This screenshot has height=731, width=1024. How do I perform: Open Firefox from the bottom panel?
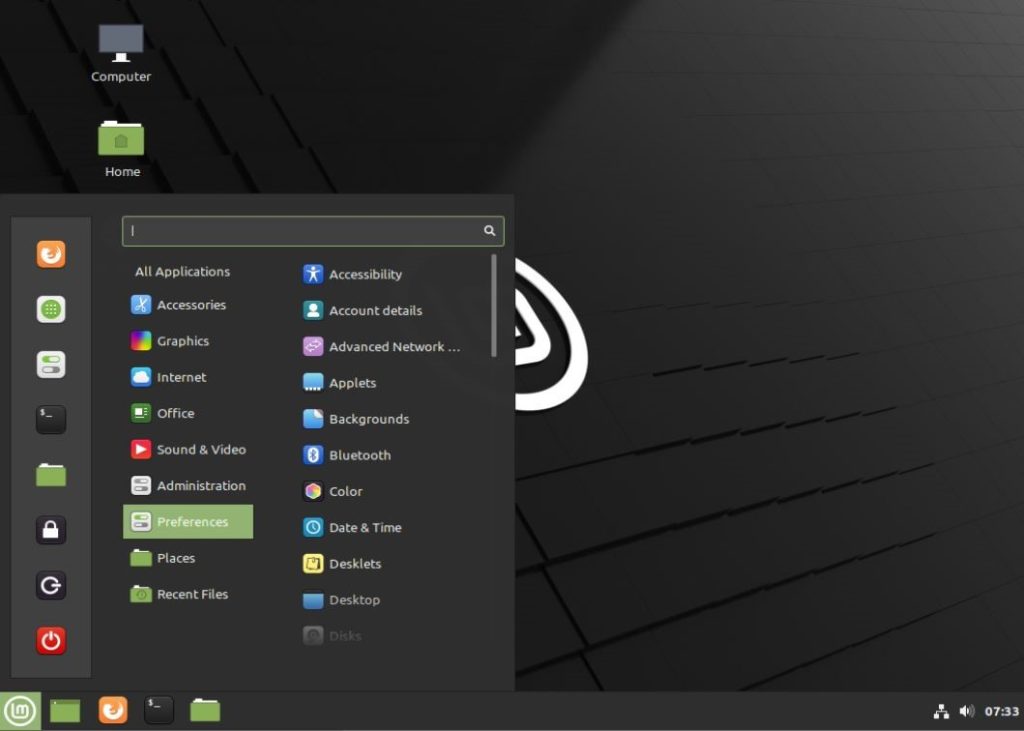click(x=112, y=710)
